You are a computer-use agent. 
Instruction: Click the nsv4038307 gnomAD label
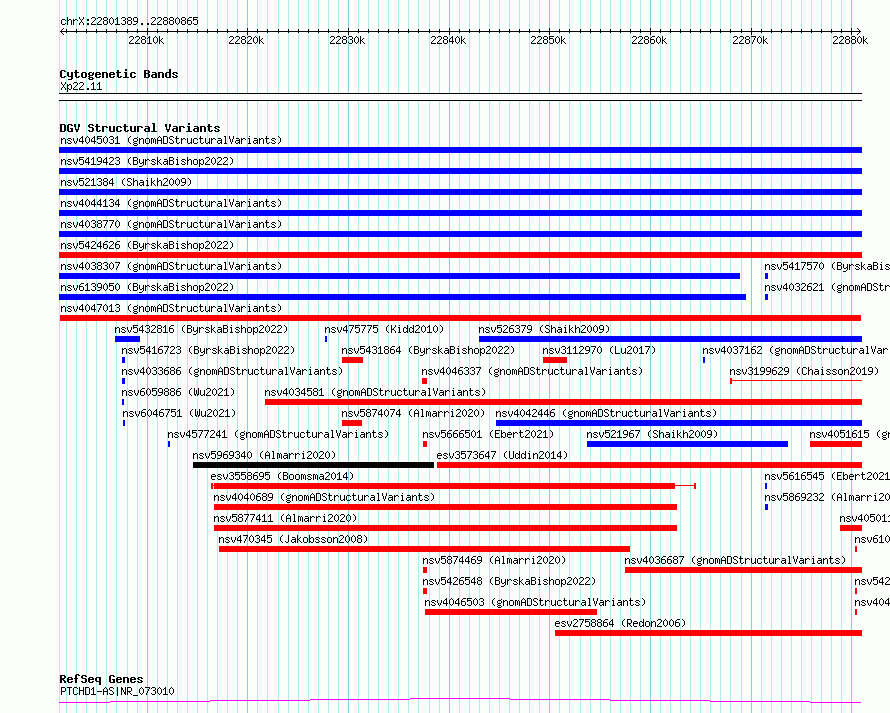[171, 266]
